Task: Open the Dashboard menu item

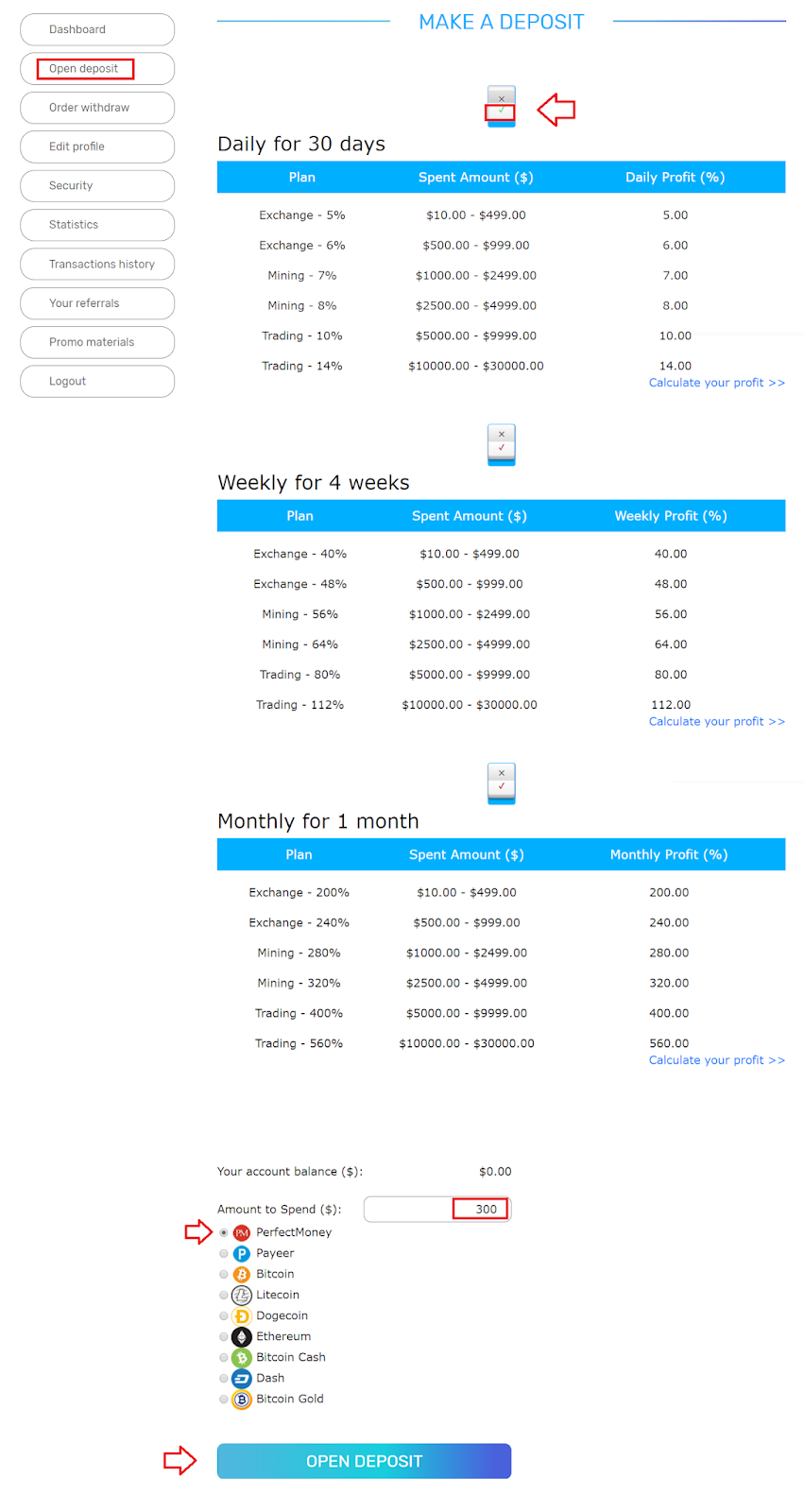Action: pos(97,29)
